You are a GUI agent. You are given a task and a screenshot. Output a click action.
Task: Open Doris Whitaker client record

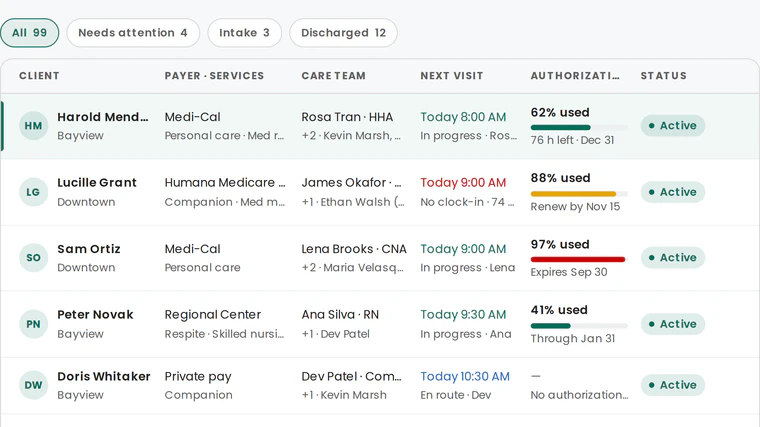(x=104, y=377)
